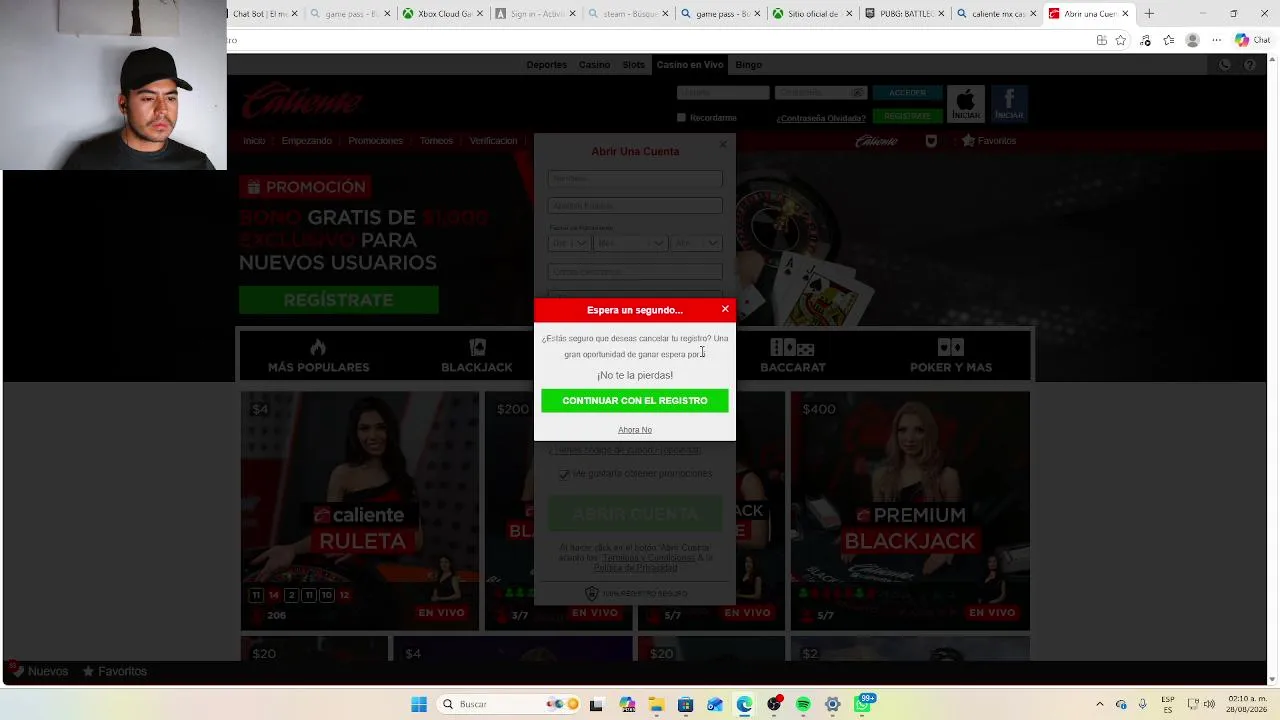The image size is (1280, 720).
Task: Select the Casino en Vivo tab
Action: tap(690, 65)
